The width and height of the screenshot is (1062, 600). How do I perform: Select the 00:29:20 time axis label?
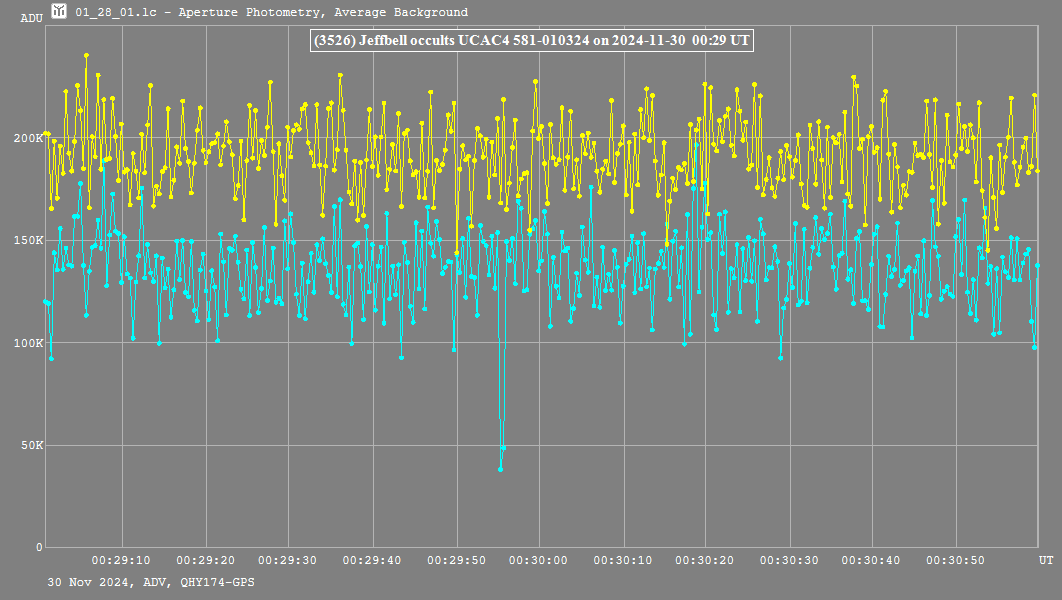205,561
